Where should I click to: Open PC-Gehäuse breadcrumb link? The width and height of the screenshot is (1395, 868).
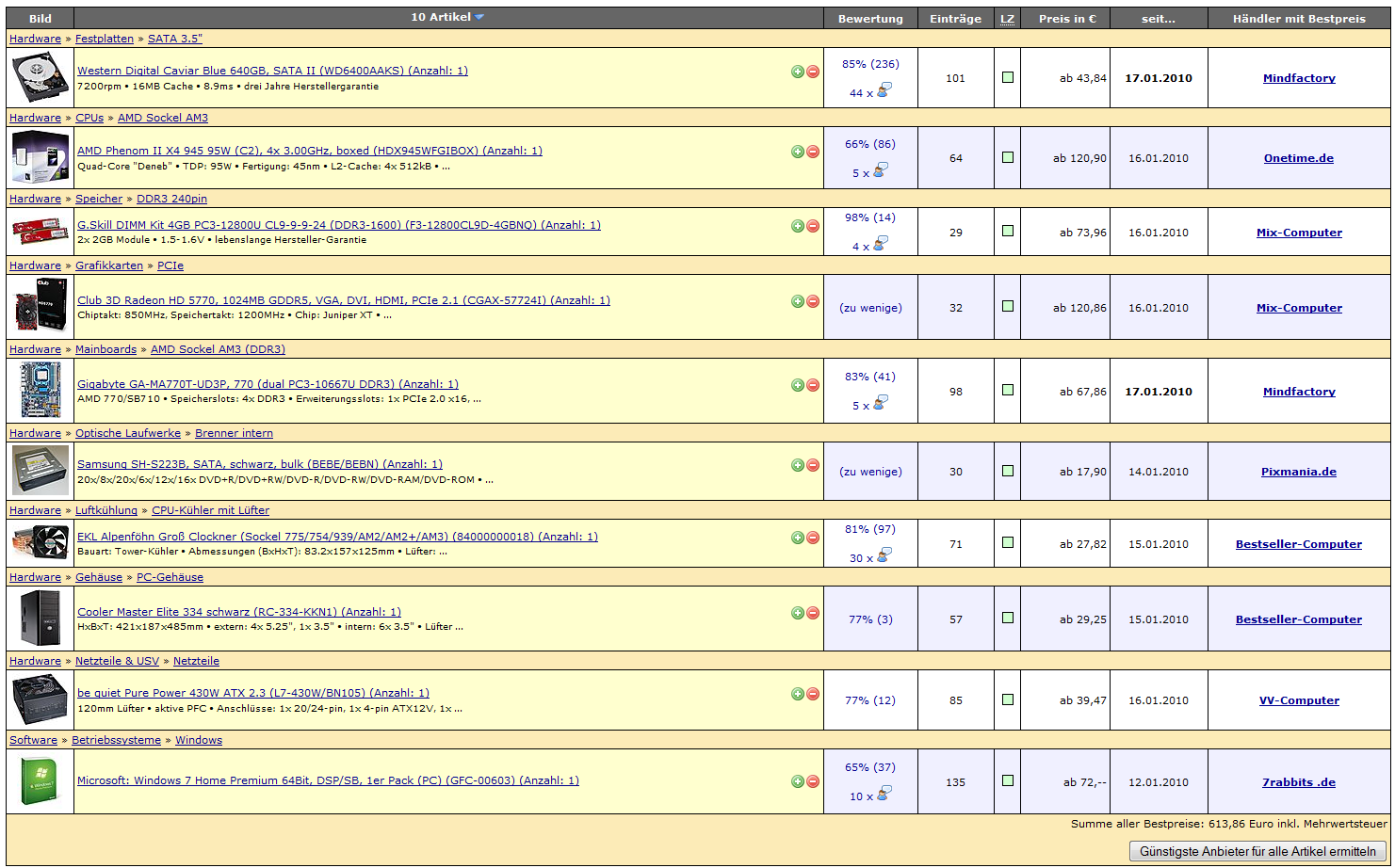[x=170, y=577]
